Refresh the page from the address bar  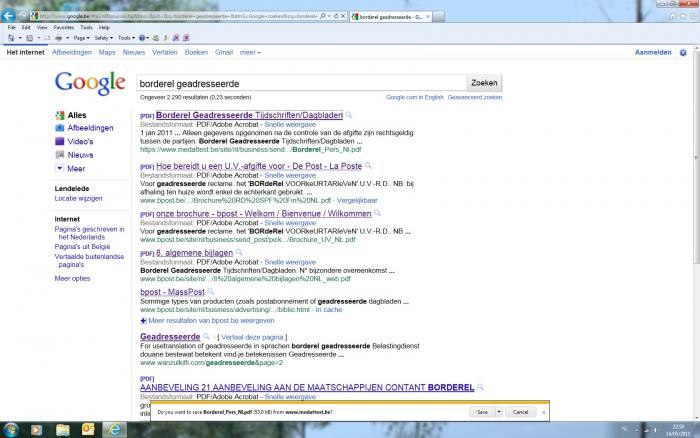336,16
